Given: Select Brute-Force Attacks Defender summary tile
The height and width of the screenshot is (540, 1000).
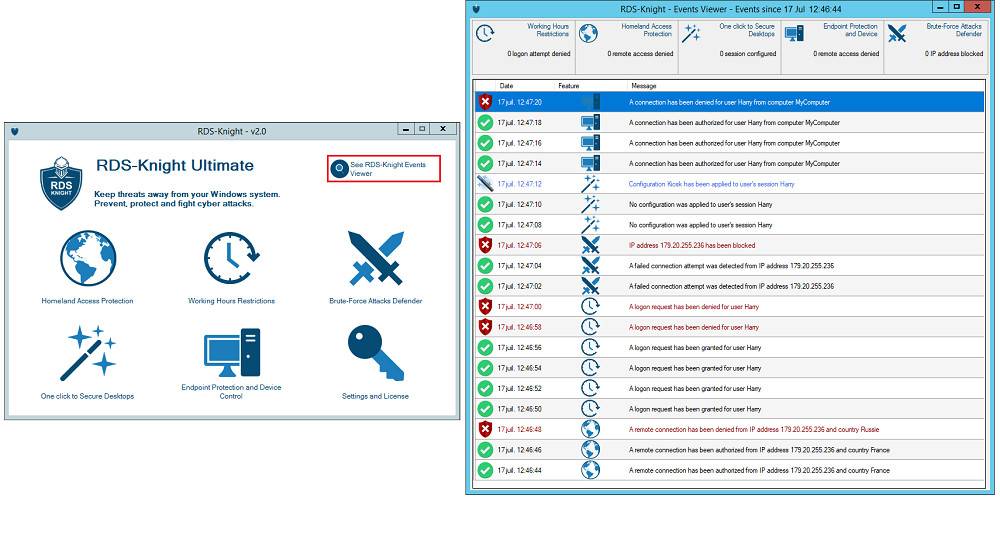Looking at the screenshot, I should point(936,47).
